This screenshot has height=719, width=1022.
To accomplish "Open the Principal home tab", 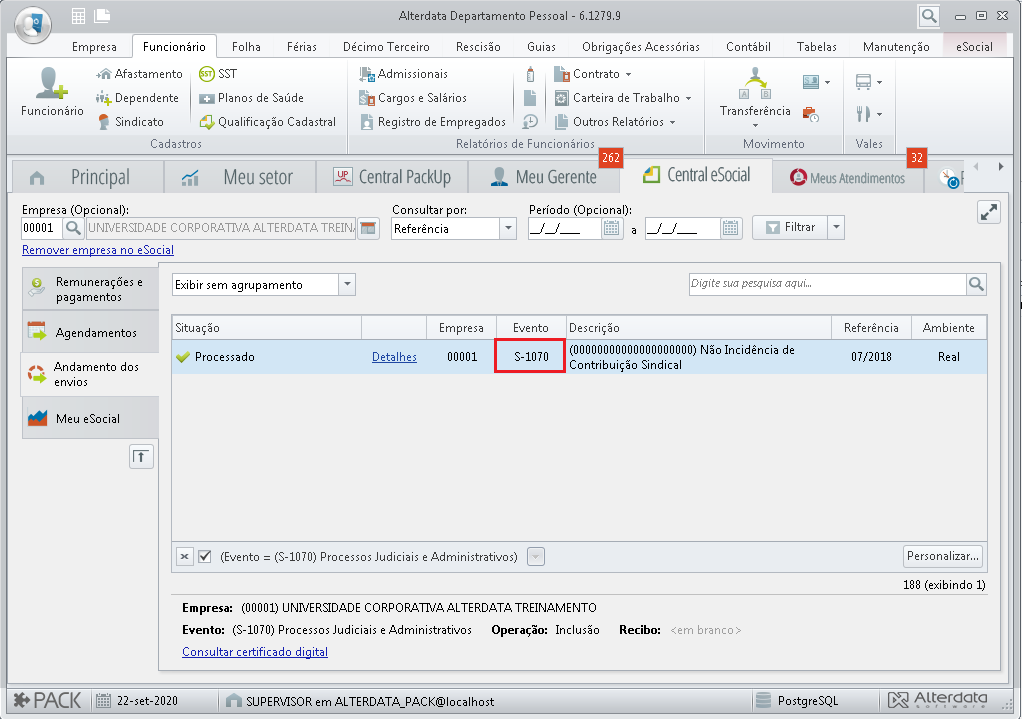I will coord(87,177).
